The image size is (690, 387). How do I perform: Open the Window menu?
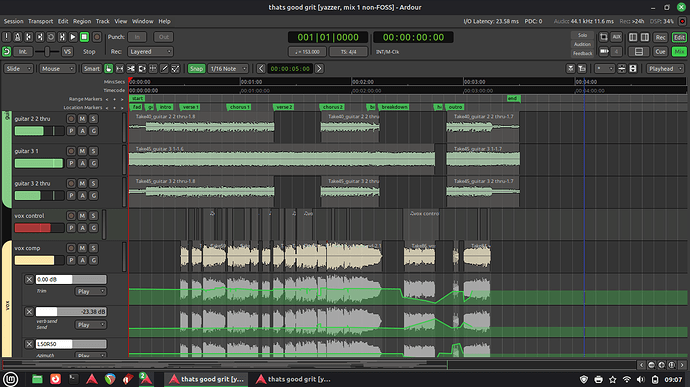click(143, 21)
